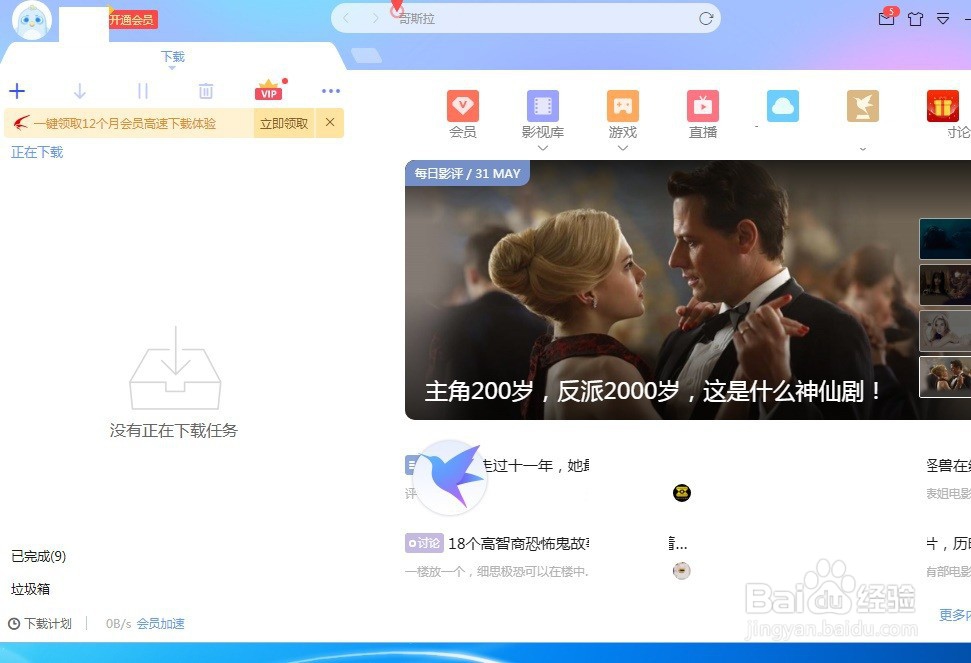Open the 影视库 video library icon
Image resolution: width=971 pixels, height=663 pixels.
coord(543,105)
